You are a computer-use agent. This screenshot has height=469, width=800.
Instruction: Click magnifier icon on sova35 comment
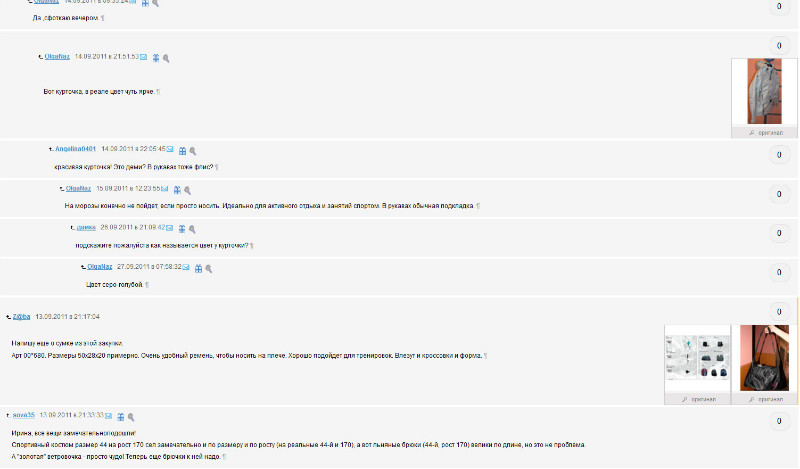[x=131, y=417]
